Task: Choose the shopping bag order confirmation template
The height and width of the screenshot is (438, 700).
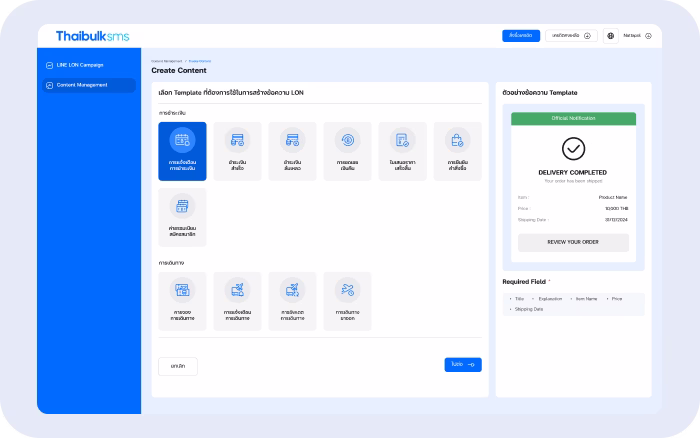Action: (457, 151)
